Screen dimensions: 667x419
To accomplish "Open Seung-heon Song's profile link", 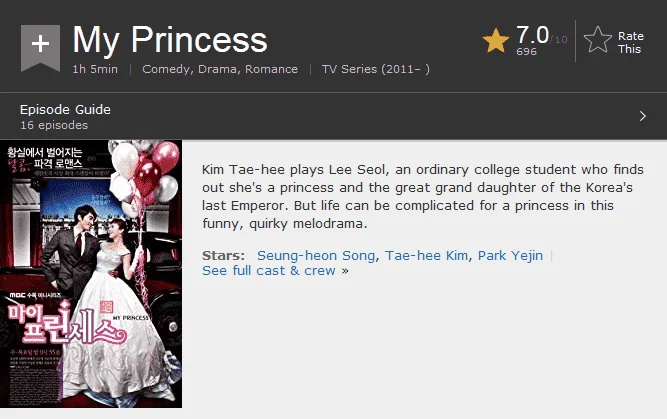I will pos(316,255).
